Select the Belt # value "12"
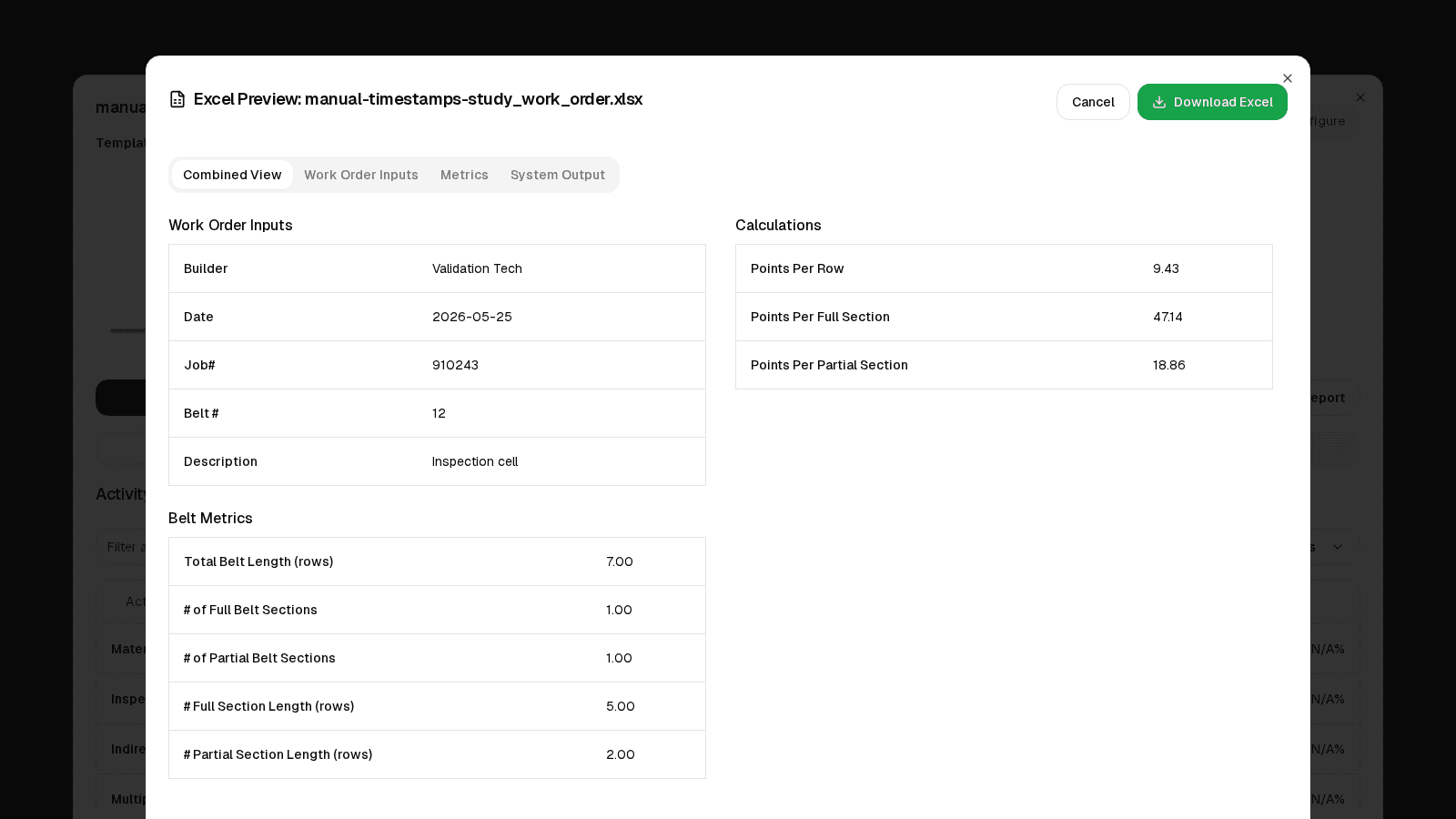 (439, 413)
